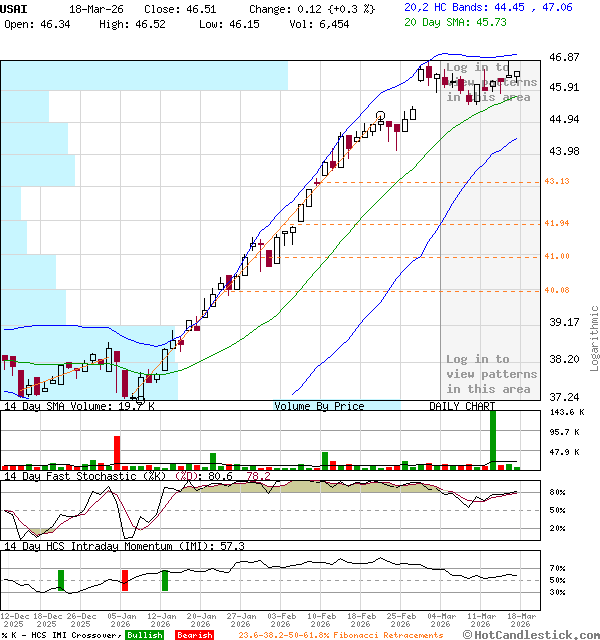Click the USAI ticker symbol

[x=14, y=7]
